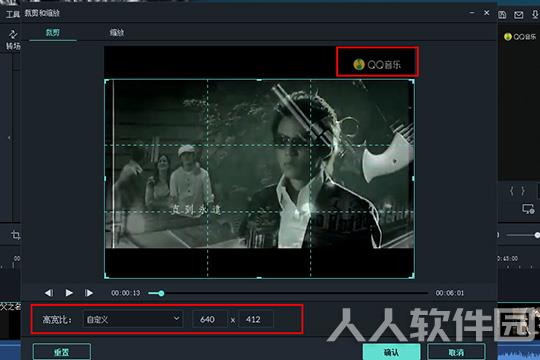Image resolution: width=540 pixels, height=360 pixels.
Task: Step back to the previous frame
Action: point(49,293)
